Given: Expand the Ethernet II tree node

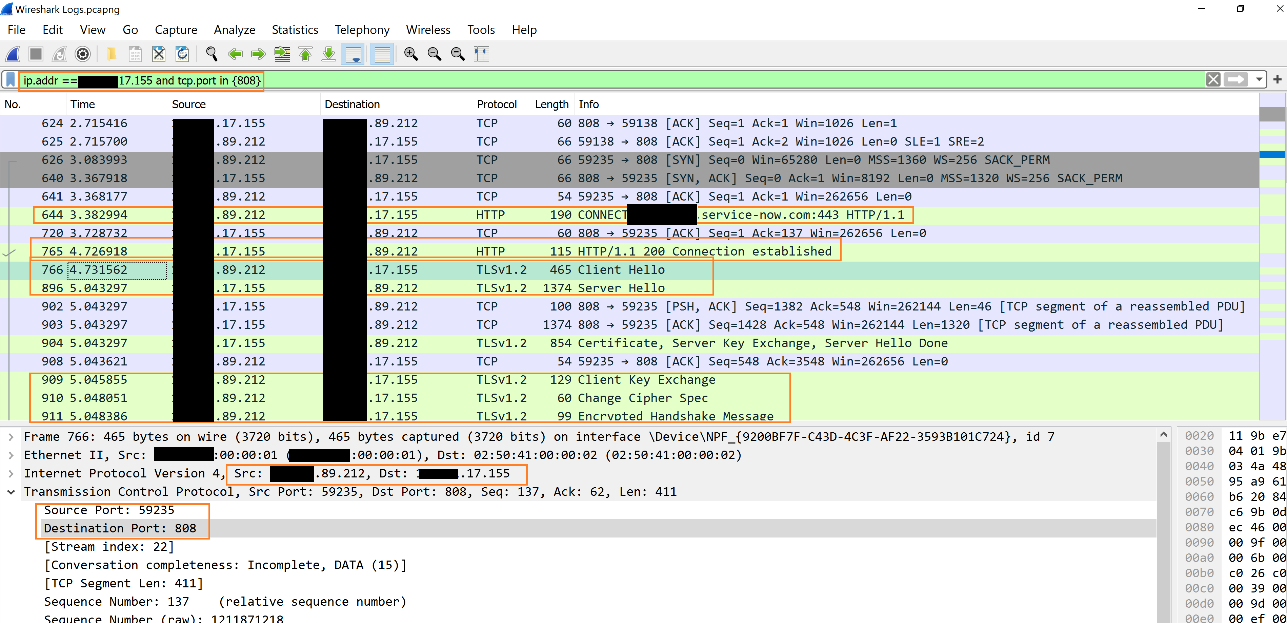Looking at the screenshot, I should pos(11,455).
